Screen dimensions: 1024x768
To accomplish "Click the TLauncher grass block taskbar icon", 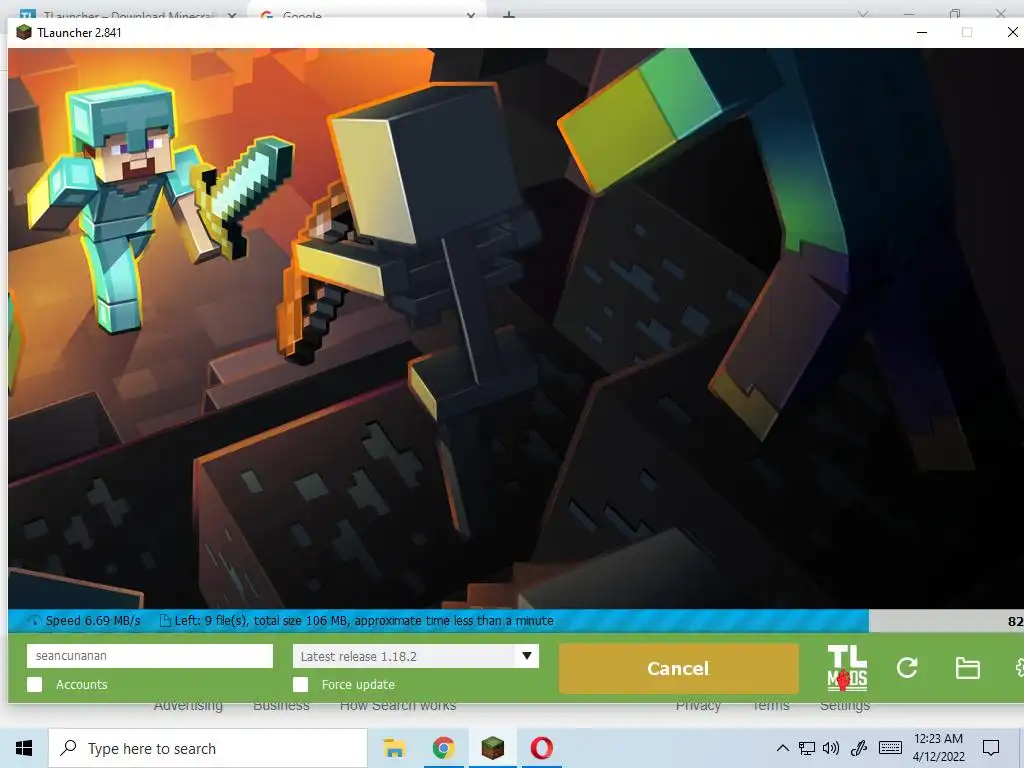I will coord(492,748).
